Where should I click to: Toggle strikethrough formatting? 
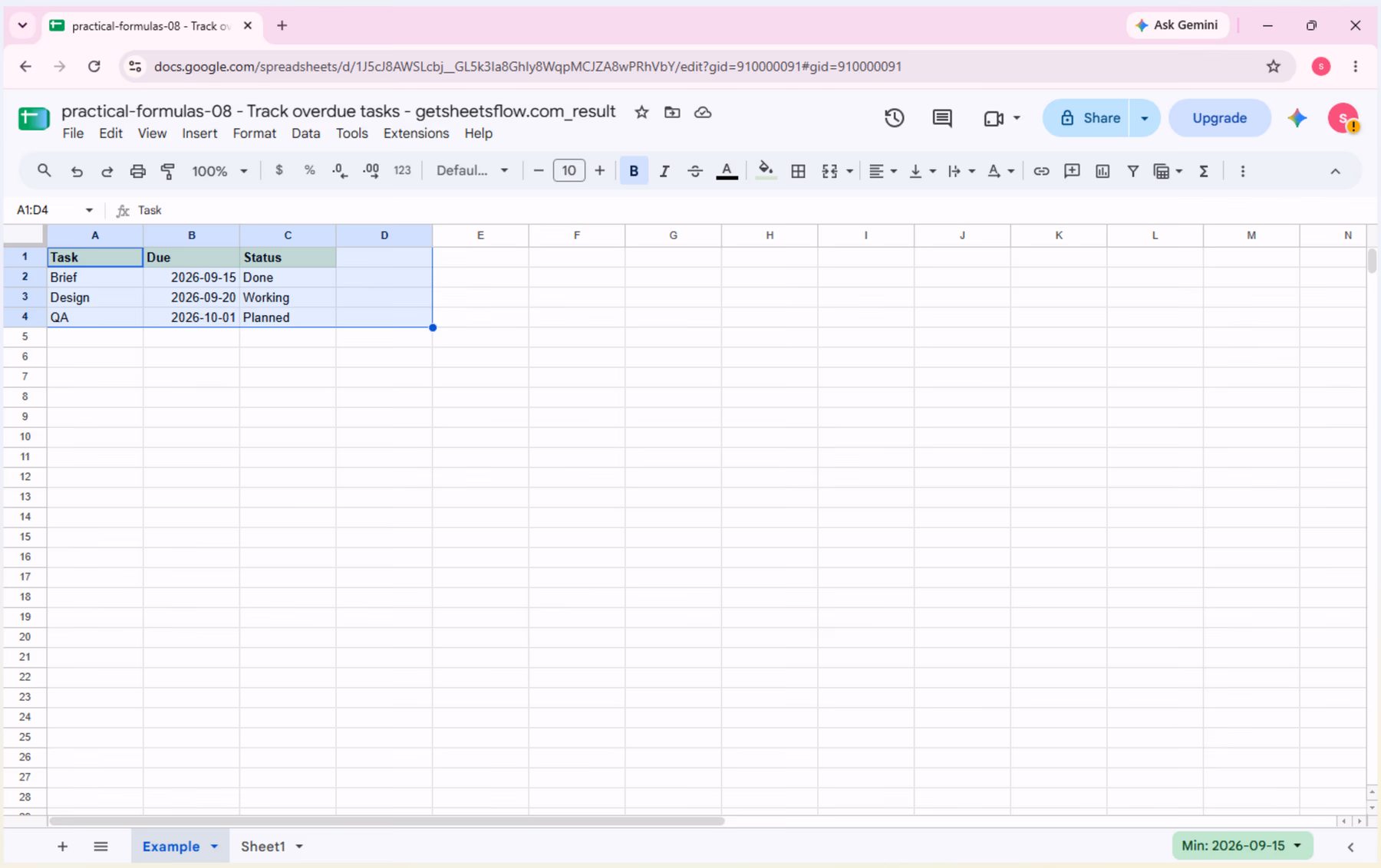[x=695, y=171]
